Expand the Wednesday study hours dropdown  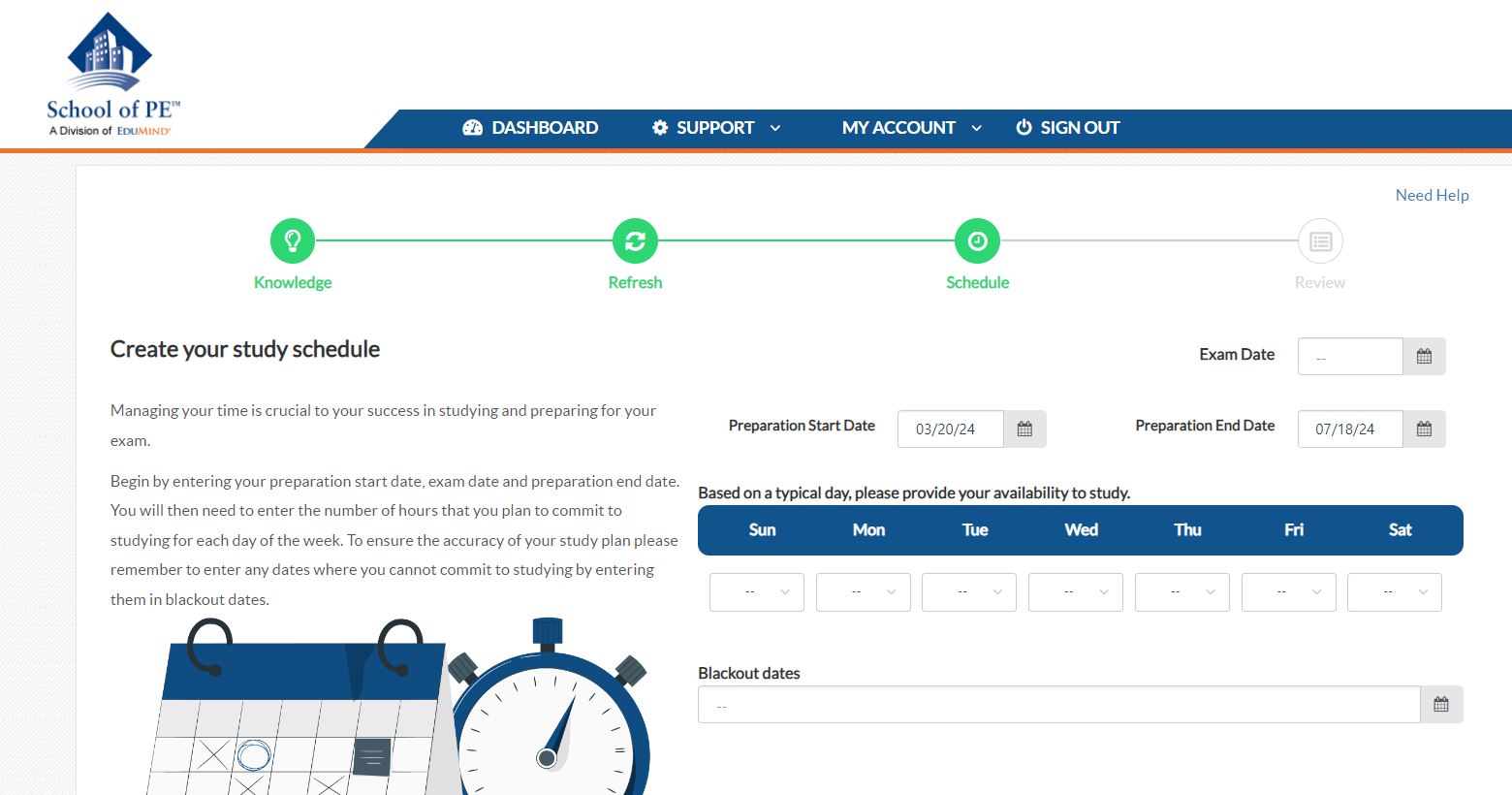1076,592
